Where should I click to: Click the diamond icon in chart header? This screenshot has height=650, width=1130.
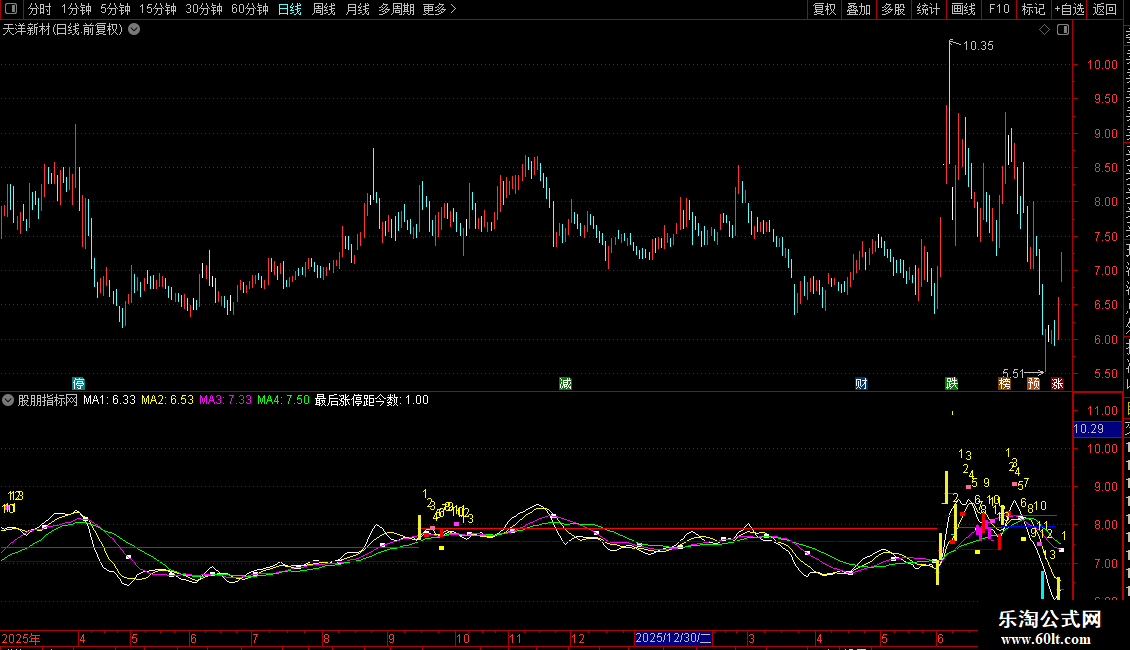(x=1044, y=30)
